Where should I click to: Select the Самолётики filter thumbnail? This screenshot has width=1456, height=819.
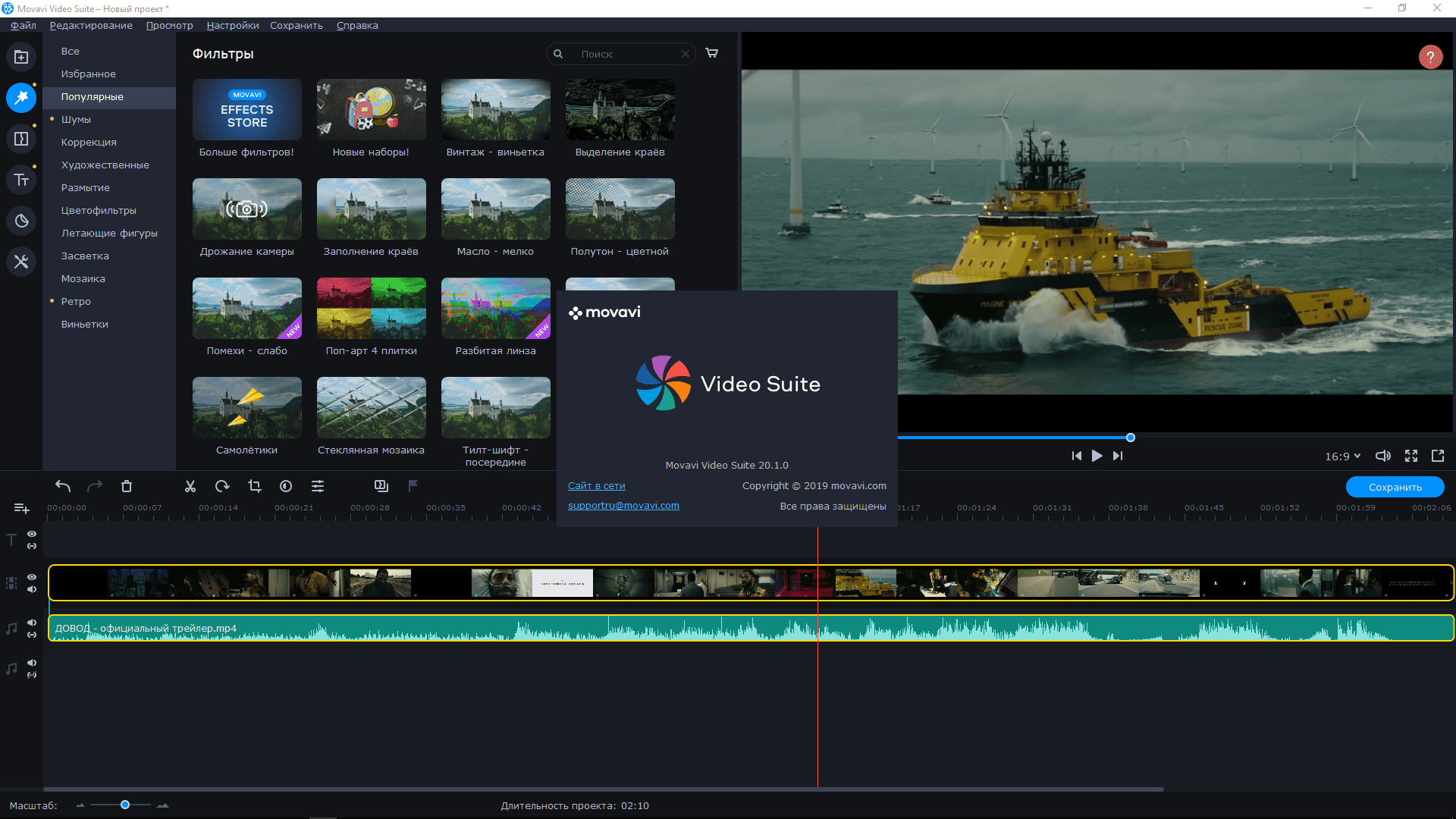[247, 408]
